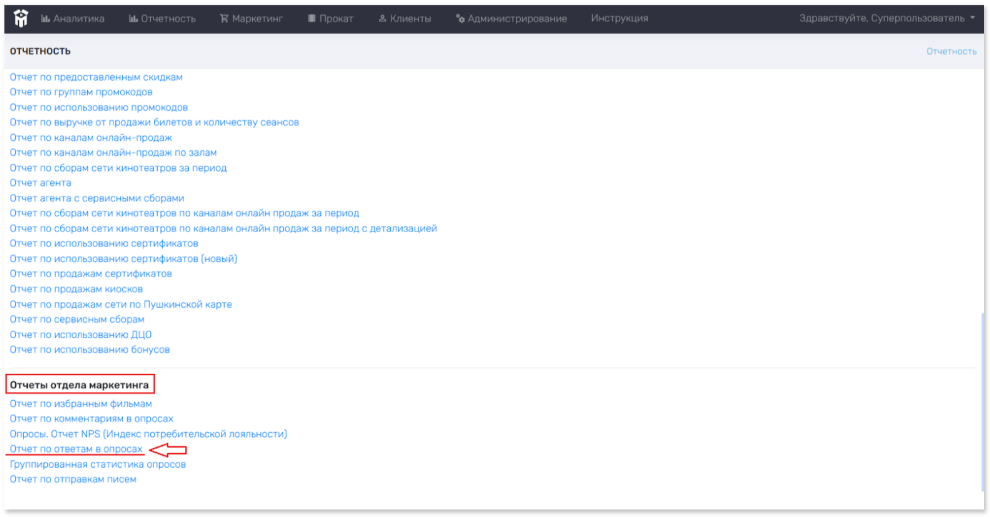Viewport: 990px width, 517px height.
Task: Open Отчет по комментариям в опросах
Action: coord(91,419)
